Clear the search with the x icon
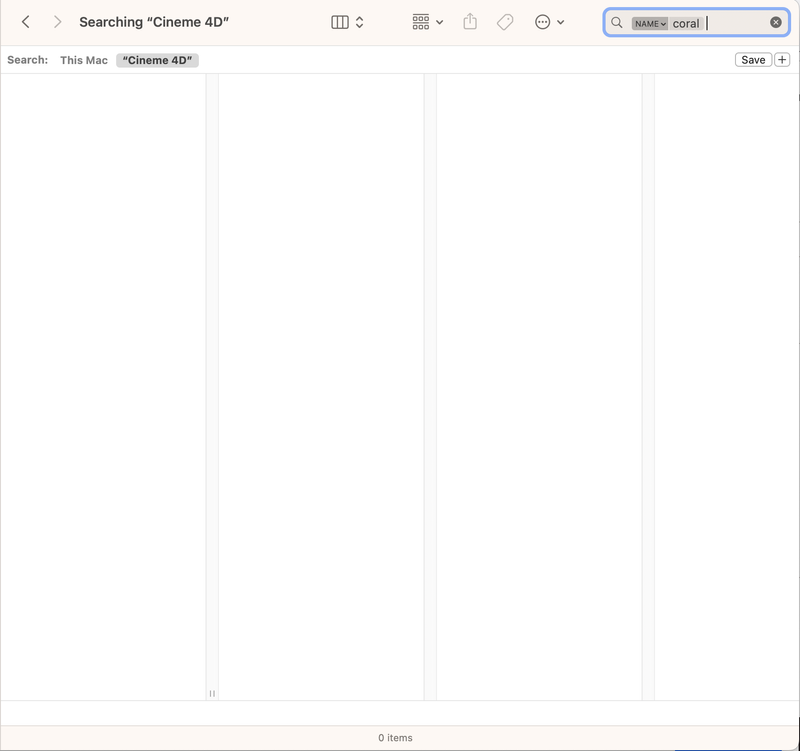This screenshot has width=800, height=751. point(777,21)
